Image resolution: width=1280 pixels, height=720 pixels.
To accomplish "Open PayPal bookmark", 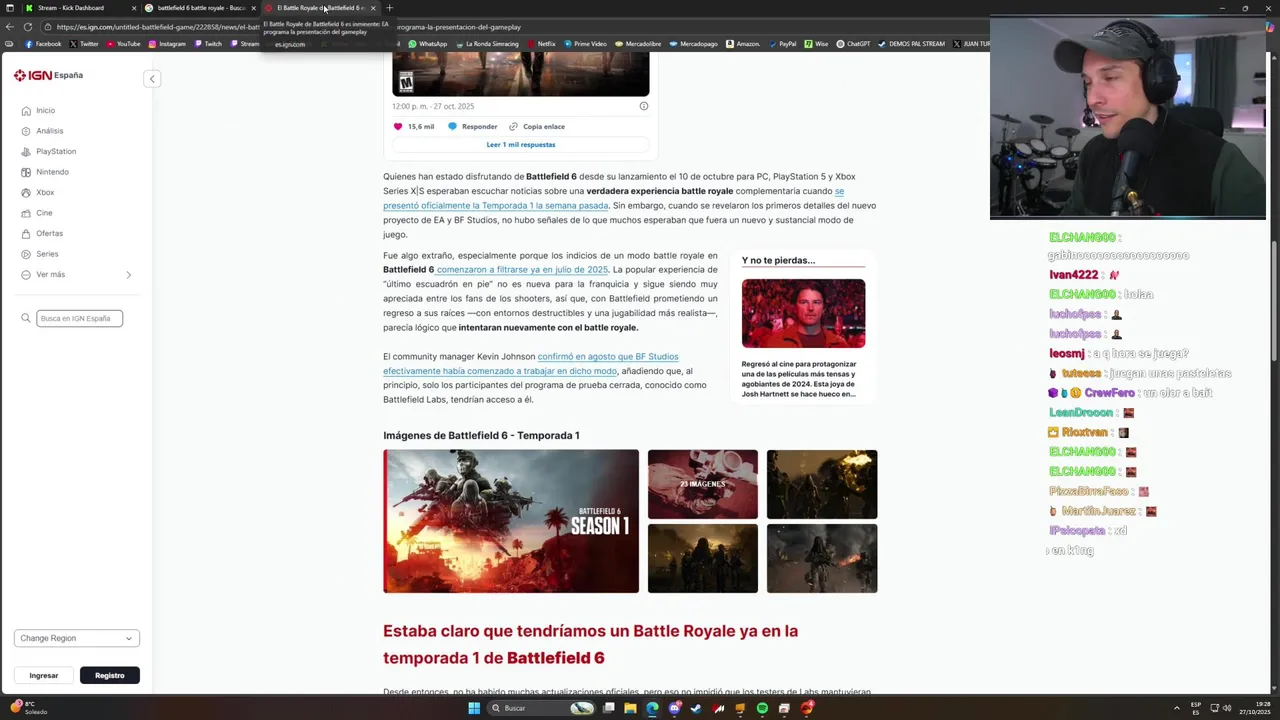I will (782, 44).
